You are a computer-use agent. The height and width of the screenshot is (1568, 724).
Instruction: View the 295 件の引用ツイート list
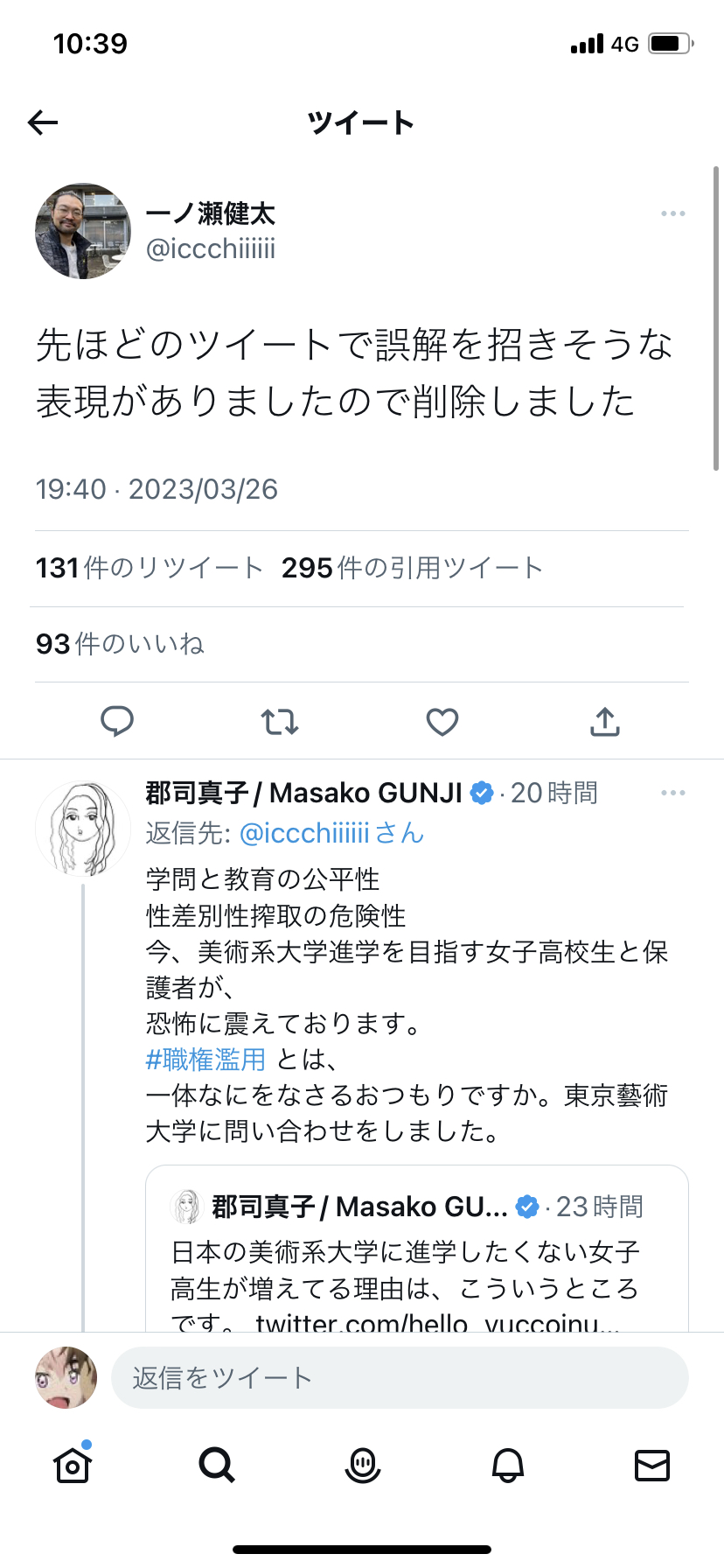412,568
